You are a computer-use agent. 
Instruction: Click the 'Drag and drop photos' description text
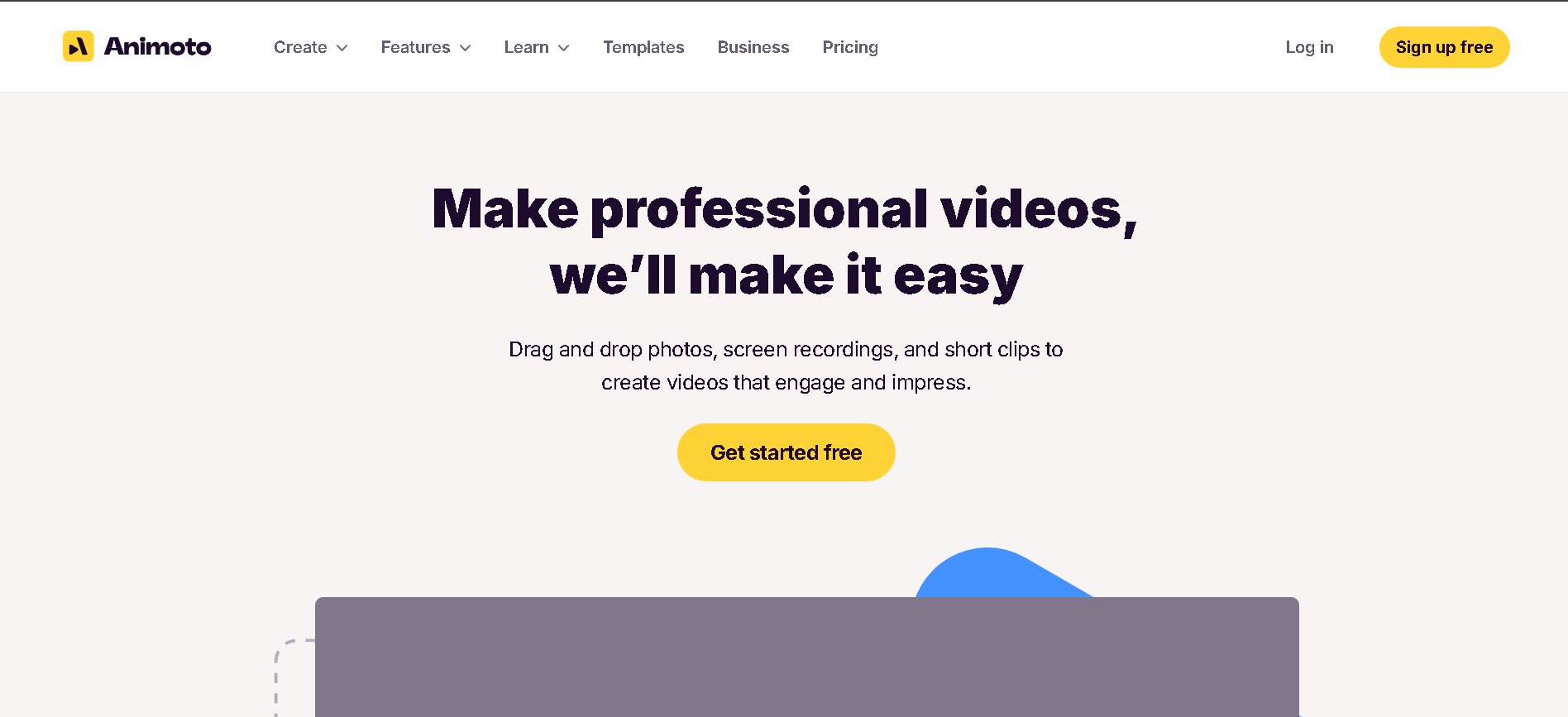pyautogui.click(x=786, y=366)
